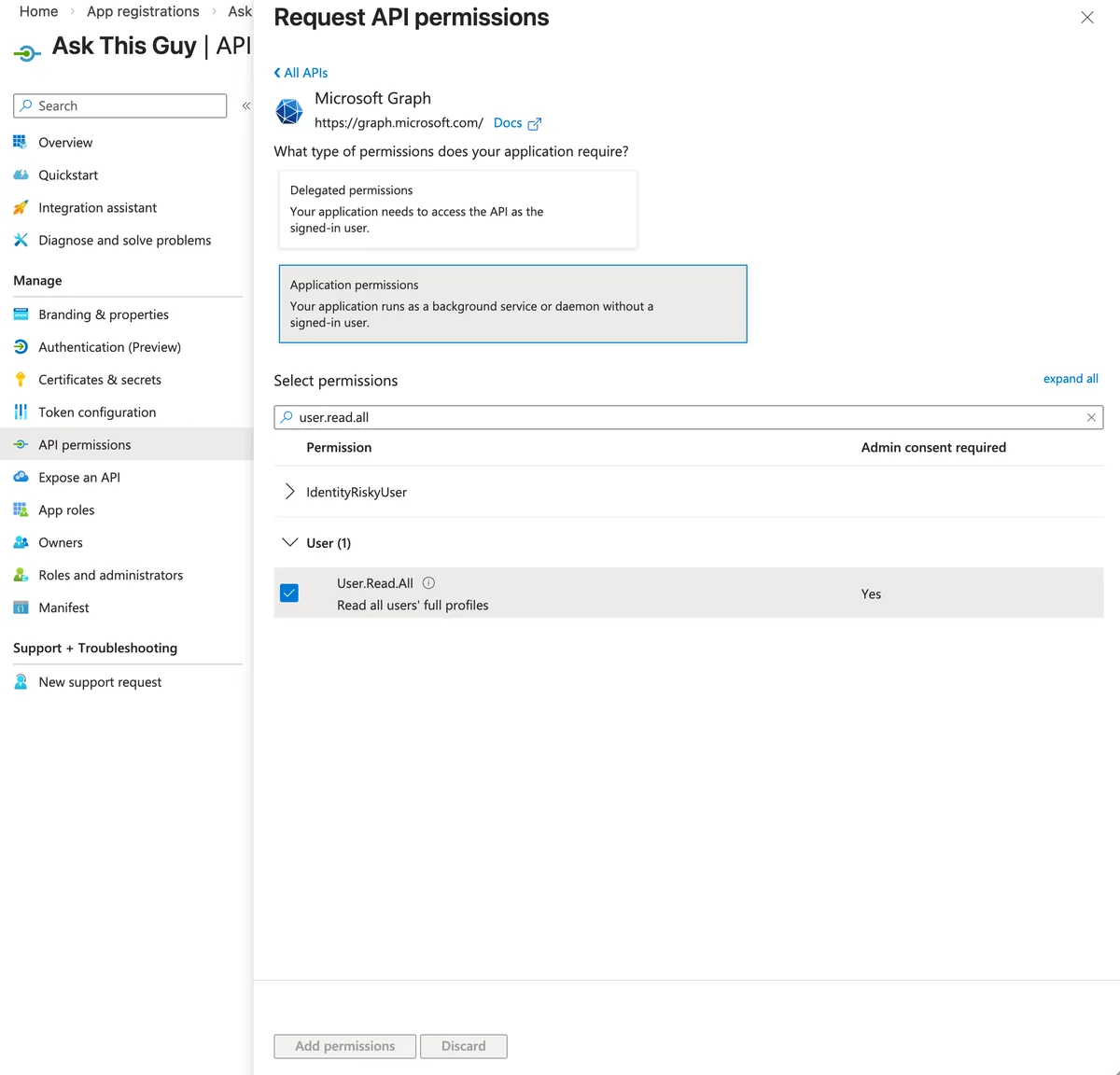Viewport: 1120px width, 1075px height.
Task: Click the magnifier icon in permissions search
Action: (x=287, y=417)
